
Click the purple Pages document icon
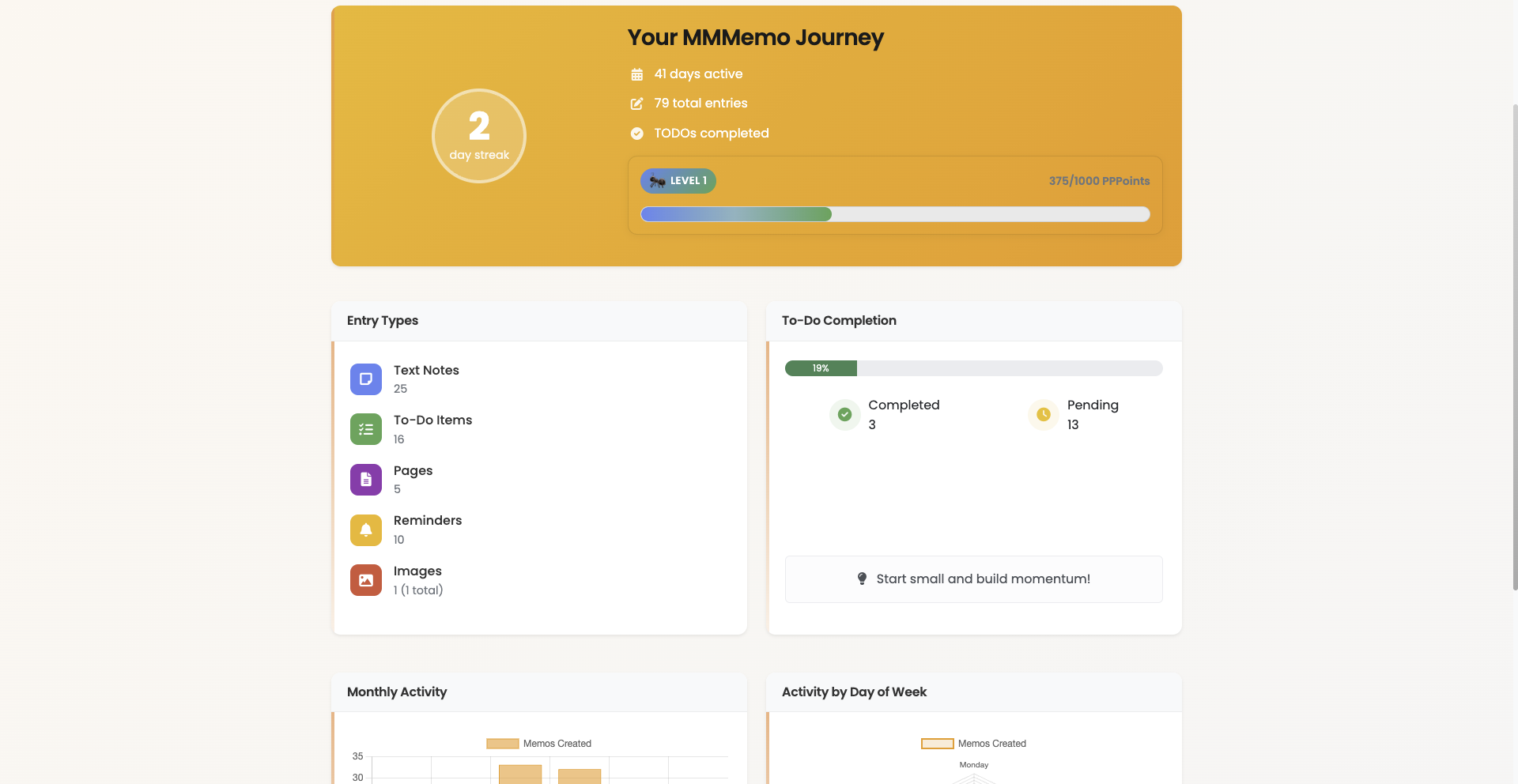pos(366,480)
